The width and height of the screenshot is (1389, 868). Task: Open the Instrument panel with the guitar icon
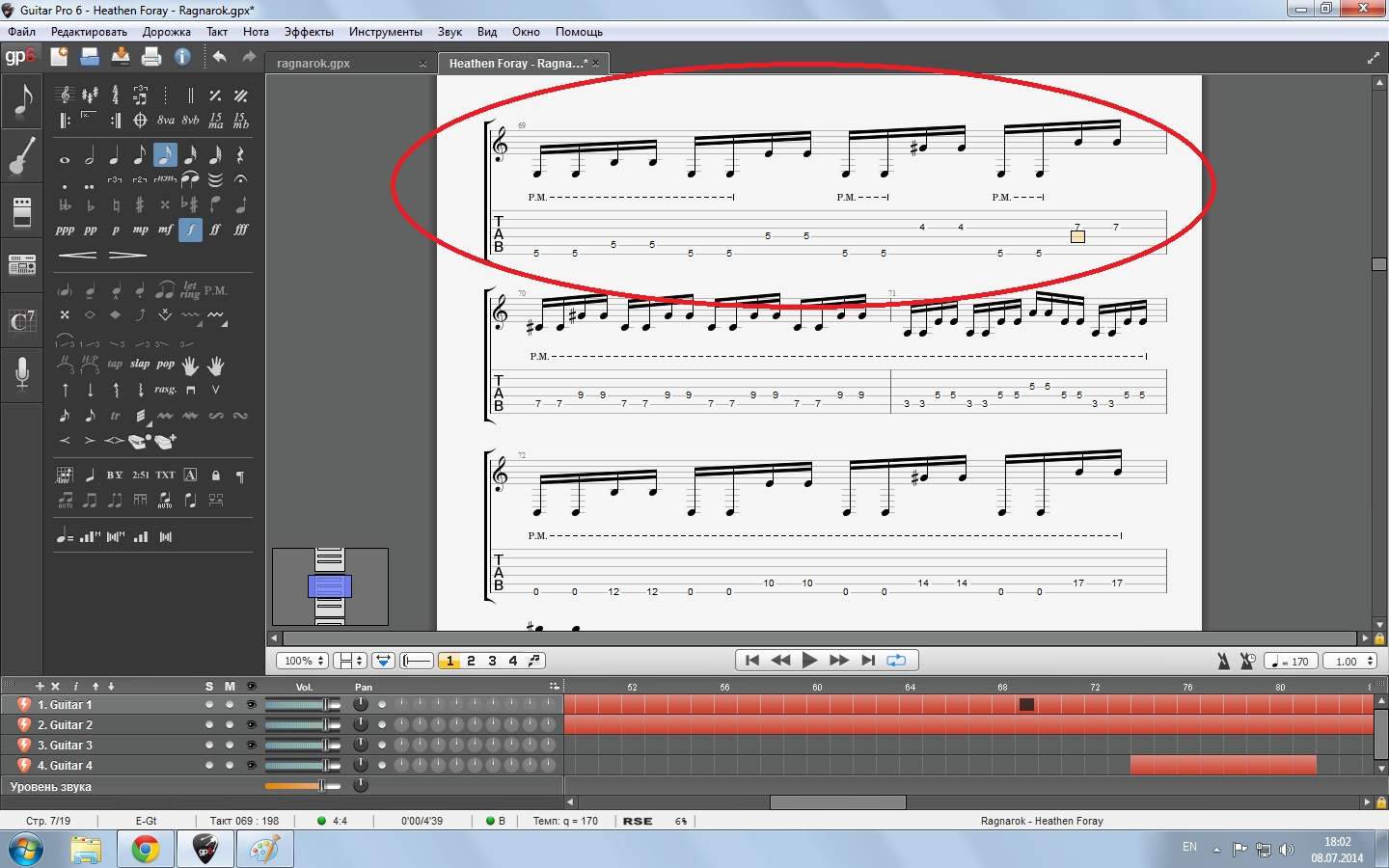tap(22, 156)
